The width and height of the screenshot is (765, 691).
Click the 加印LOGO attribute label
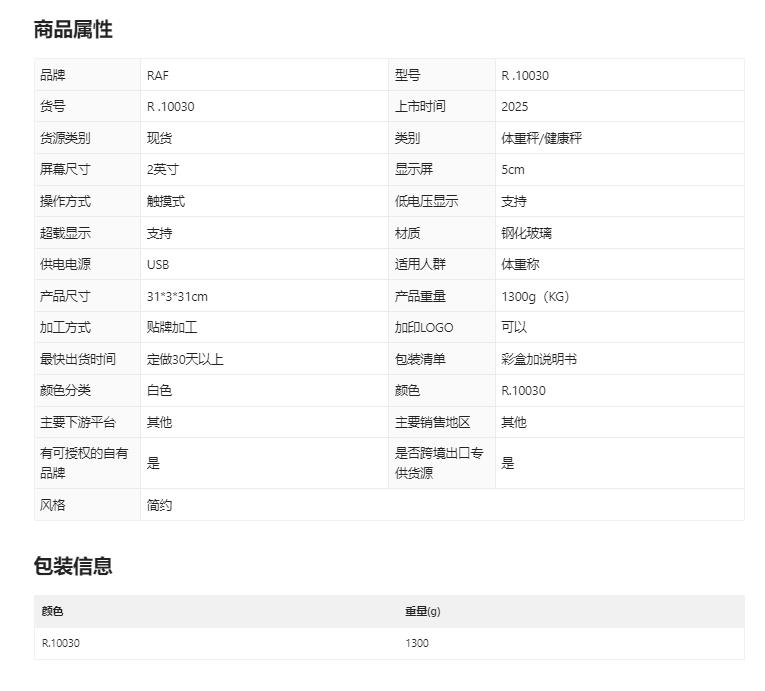click(x=424, y=327)
